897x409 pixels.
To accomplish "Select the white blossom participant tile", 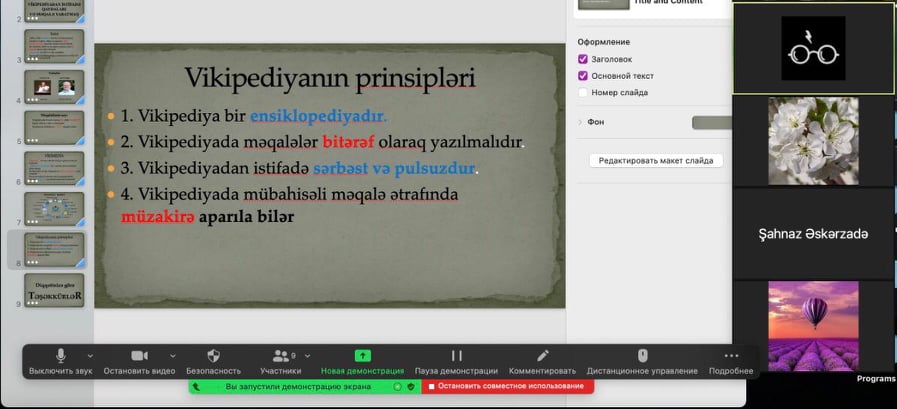I will click(x=813, y=141).
